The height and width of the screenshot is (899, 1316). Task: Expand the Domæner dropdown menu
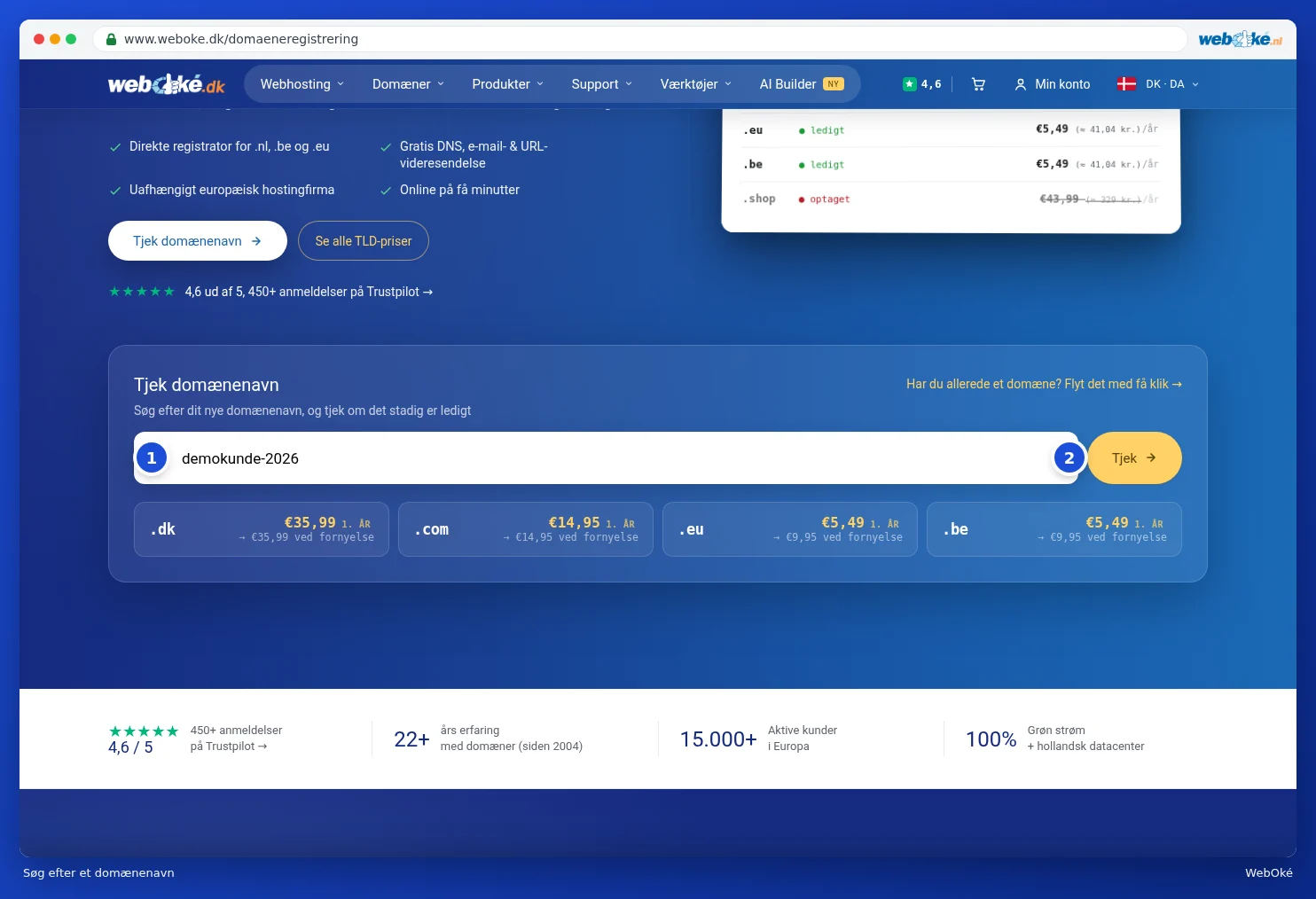408,84
